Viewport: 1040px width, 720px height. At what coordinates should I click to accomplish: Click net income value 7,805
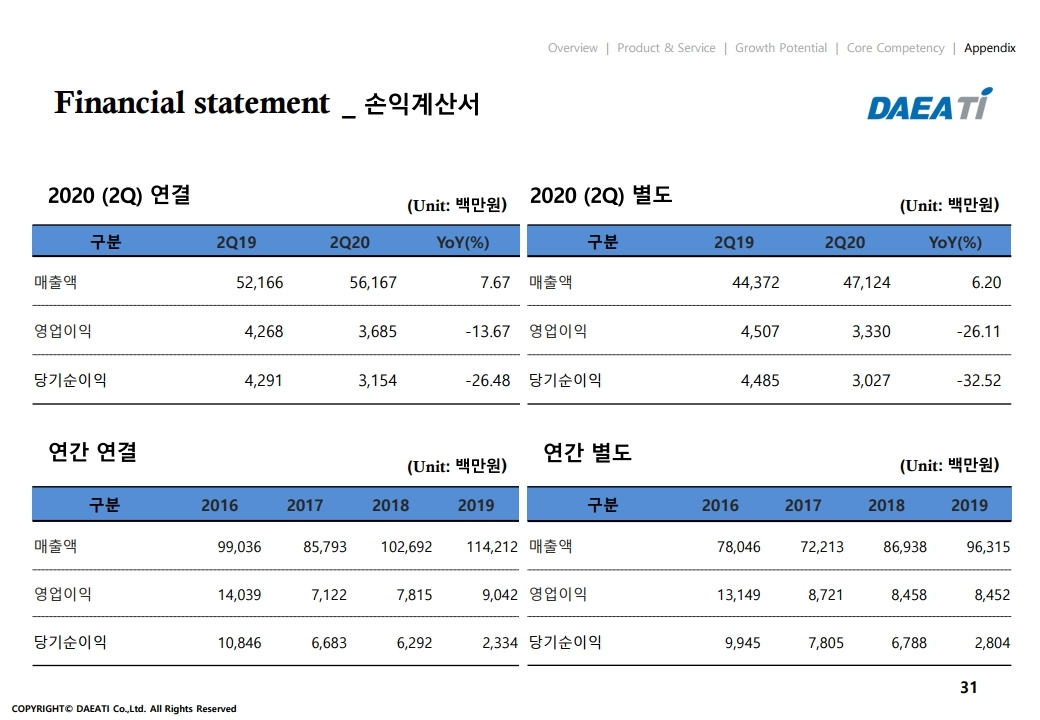tap(826, 643)
